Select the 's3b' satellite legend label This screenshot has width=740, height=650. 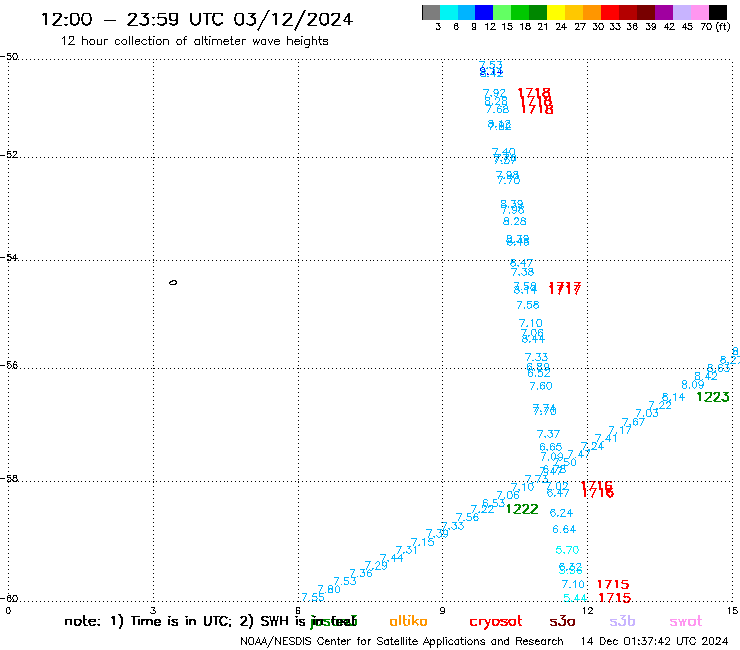click(x=622, y=621)
